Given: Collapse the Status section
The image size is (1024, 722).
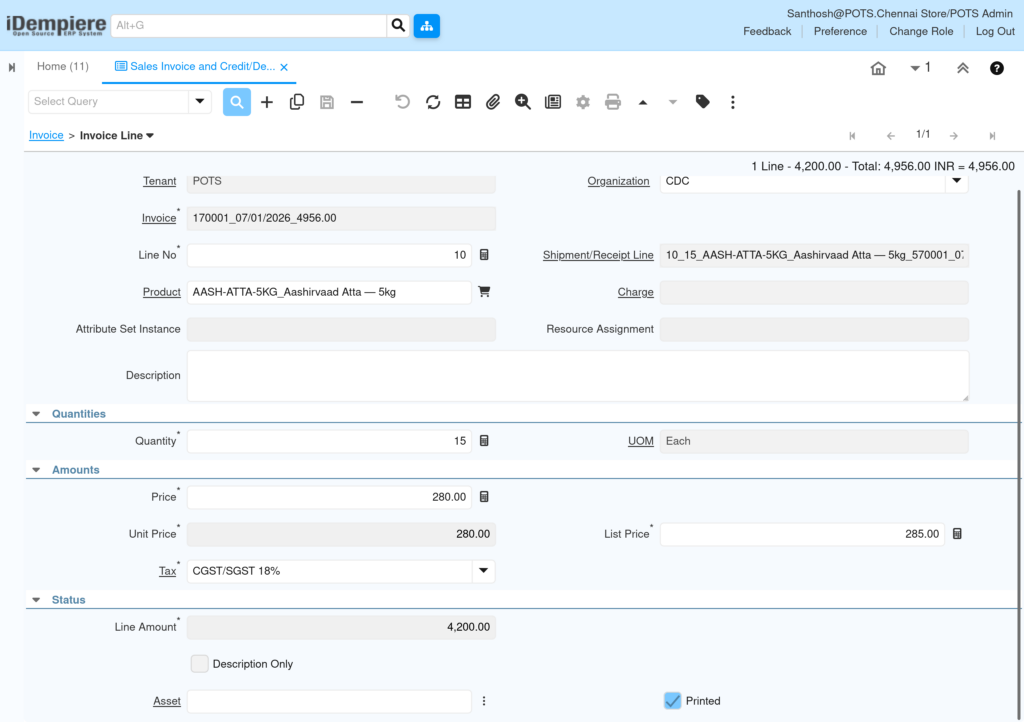Looking at the screenshot, I should 36,600.
